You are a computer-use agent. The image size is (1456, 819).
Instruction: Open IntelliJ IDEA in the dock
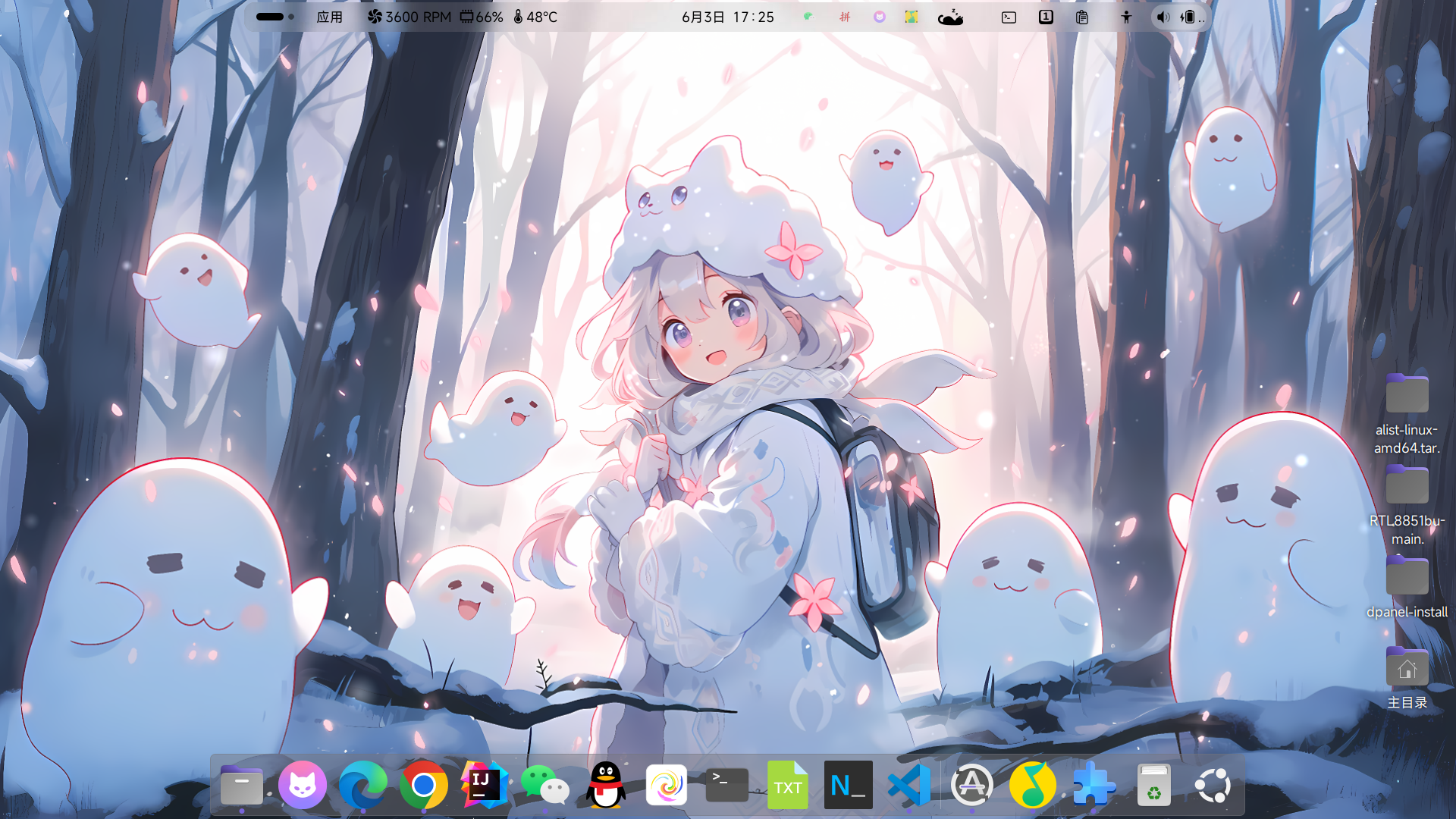pos(484,785)
